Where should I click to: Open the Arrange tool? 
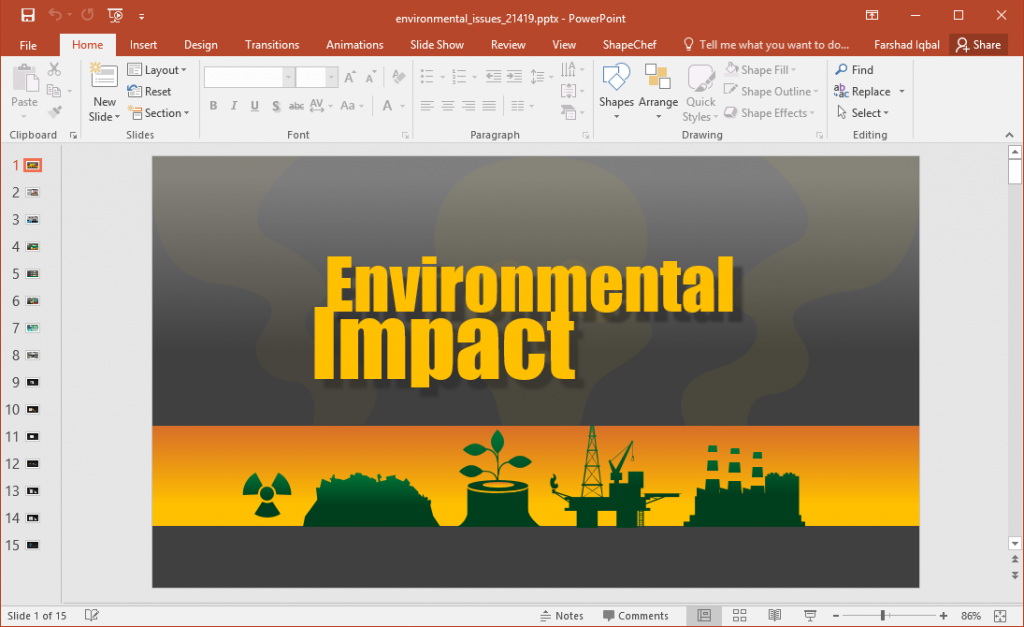659,91
